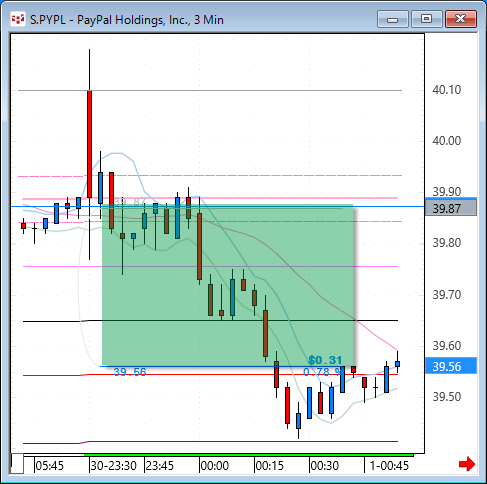Click the 39.90 price axis label

(x=446, y=191)
